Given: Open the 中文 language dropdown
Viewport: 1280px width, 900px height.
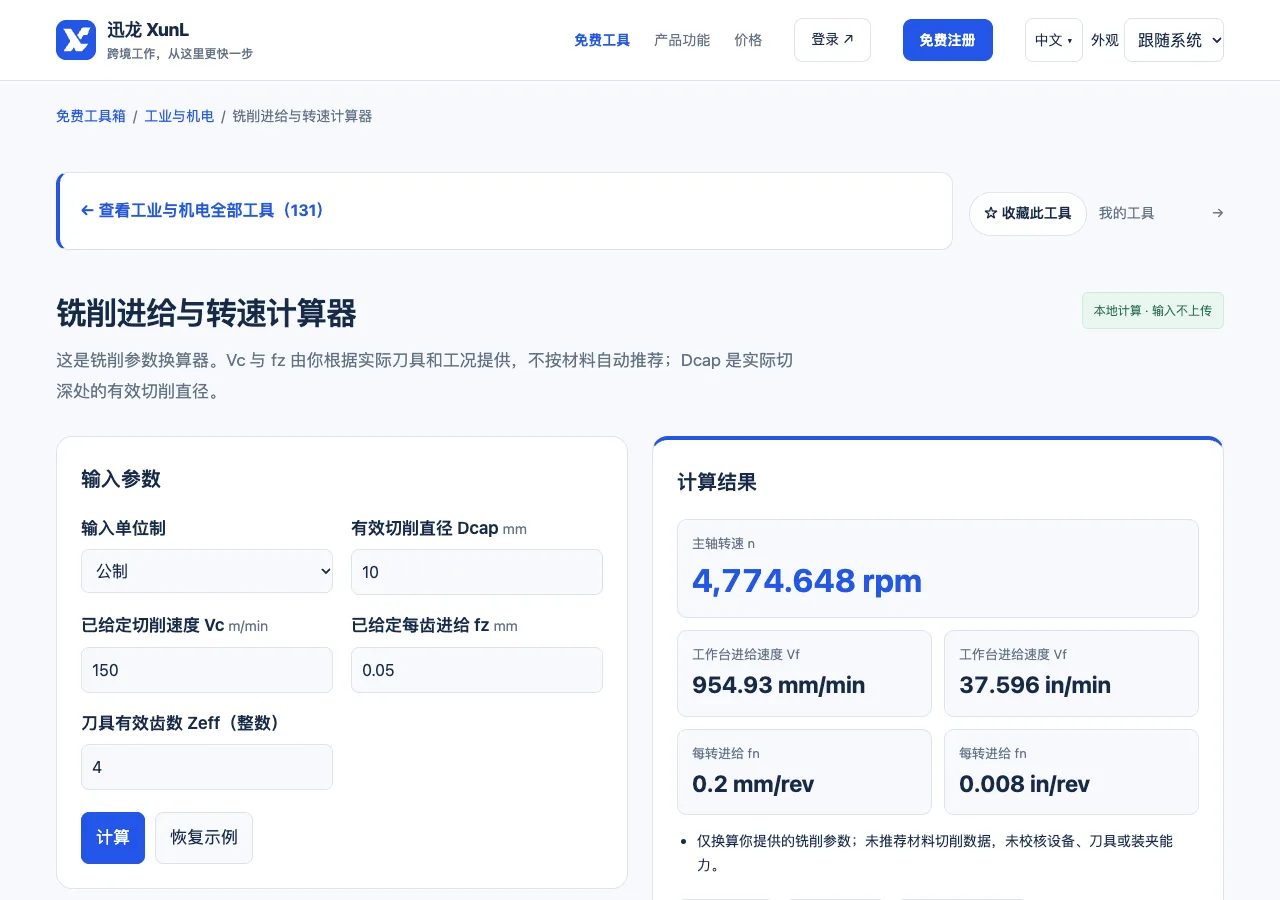Looking at the screenshot, I should pos(1053,40).
